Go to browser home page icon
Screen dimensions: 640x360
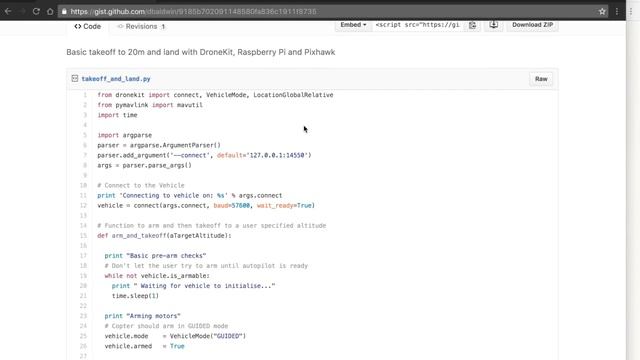click(x=50, y=11)
